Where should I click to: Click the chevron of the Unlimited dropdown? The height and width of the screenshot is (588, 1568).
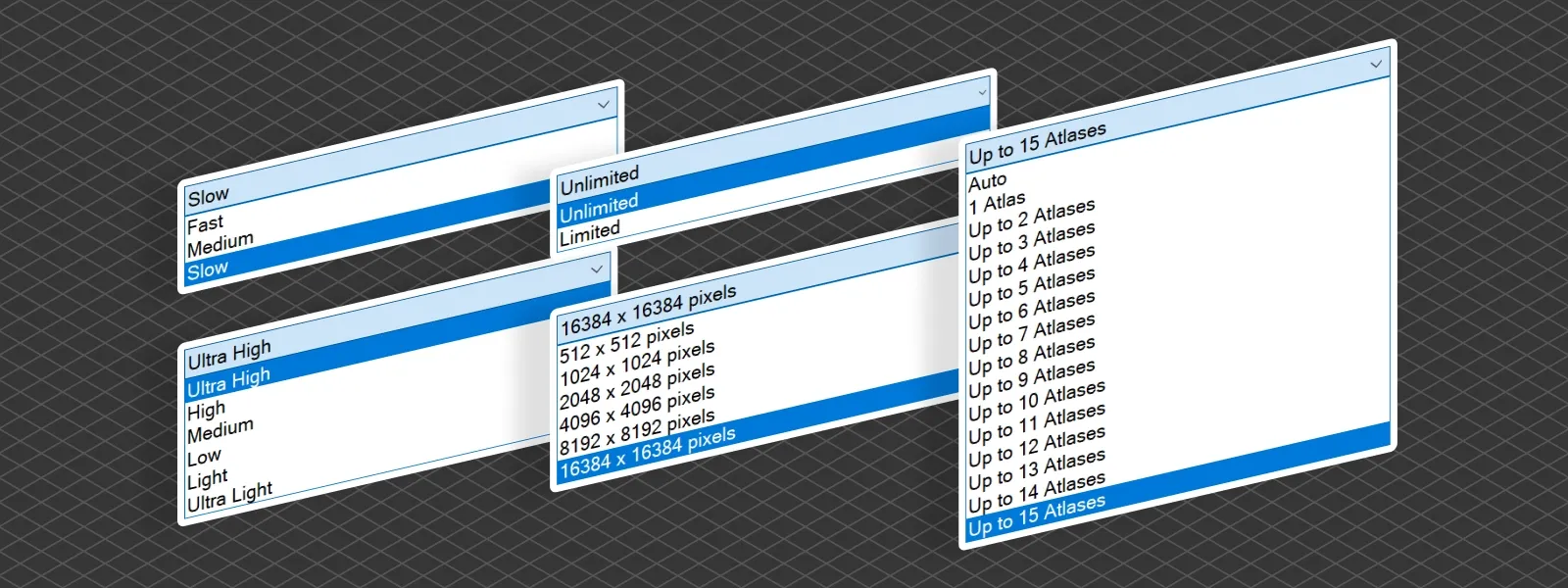coord(982,92)
